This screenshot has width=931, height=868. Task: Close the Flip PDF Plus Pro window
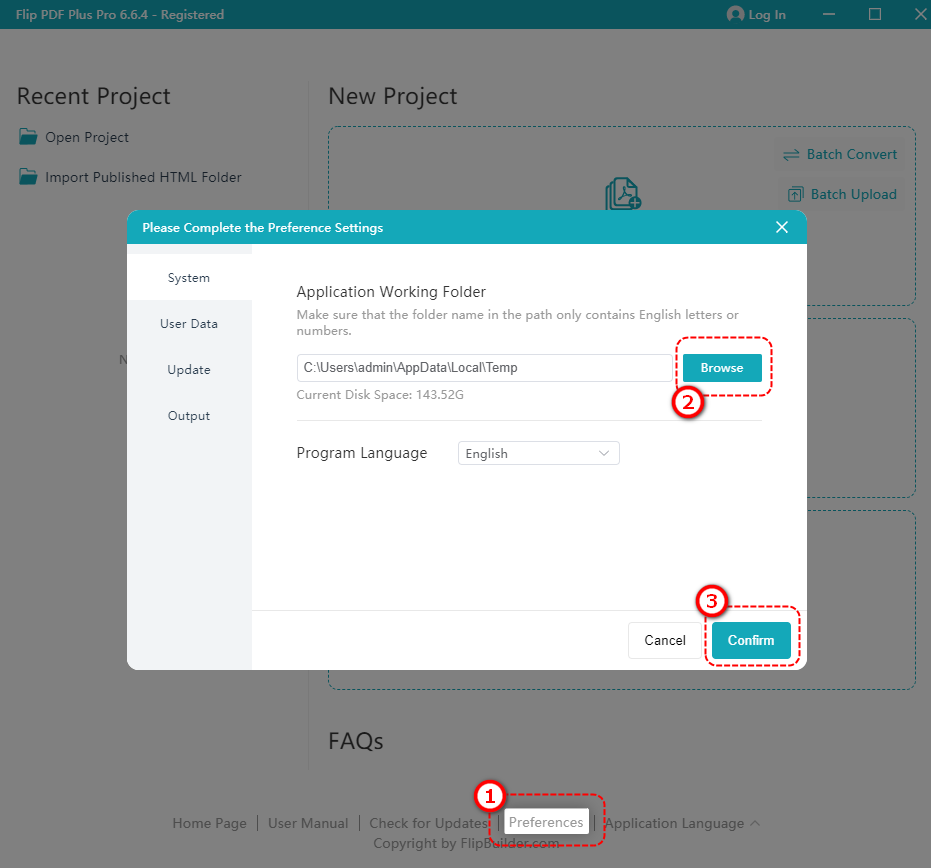pyautogui.click(x=920, y=14)
